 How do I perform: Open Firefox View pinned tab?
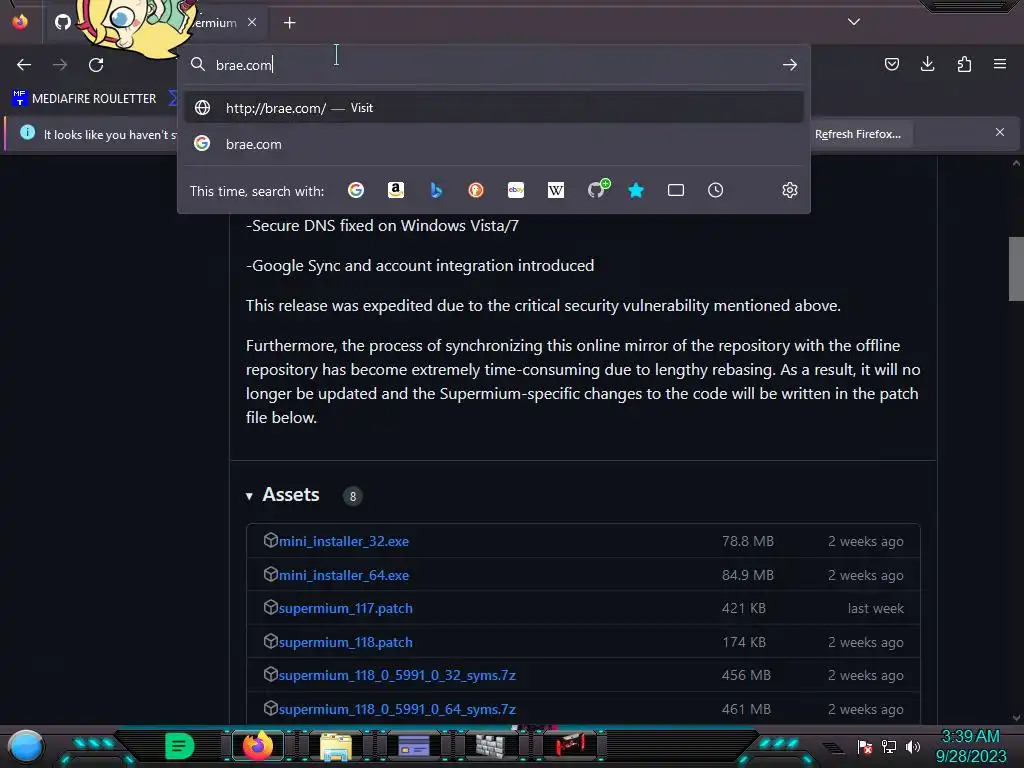(20, 22)
